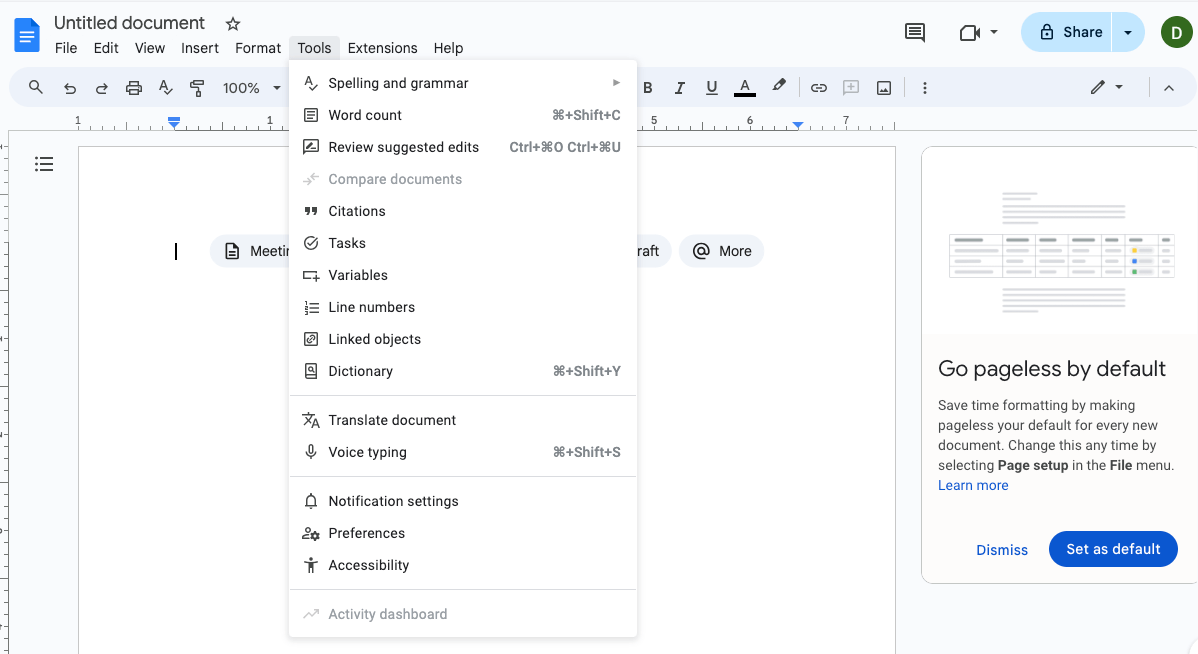Show the document outline icon
Screen dimensions: 1198x654
(x=44, y=164)
